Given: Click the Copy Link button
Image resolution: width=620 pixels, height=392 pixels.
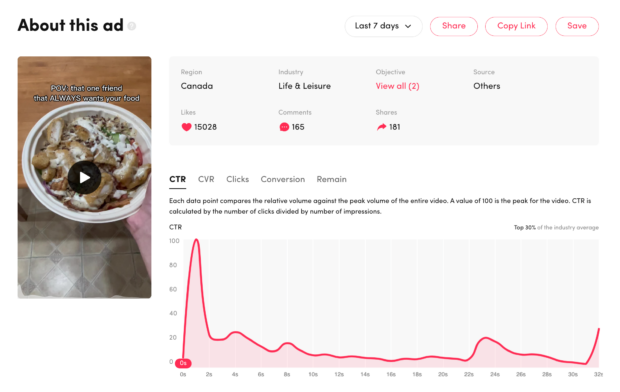Looking at the screenshot, I should coord(516,26).
